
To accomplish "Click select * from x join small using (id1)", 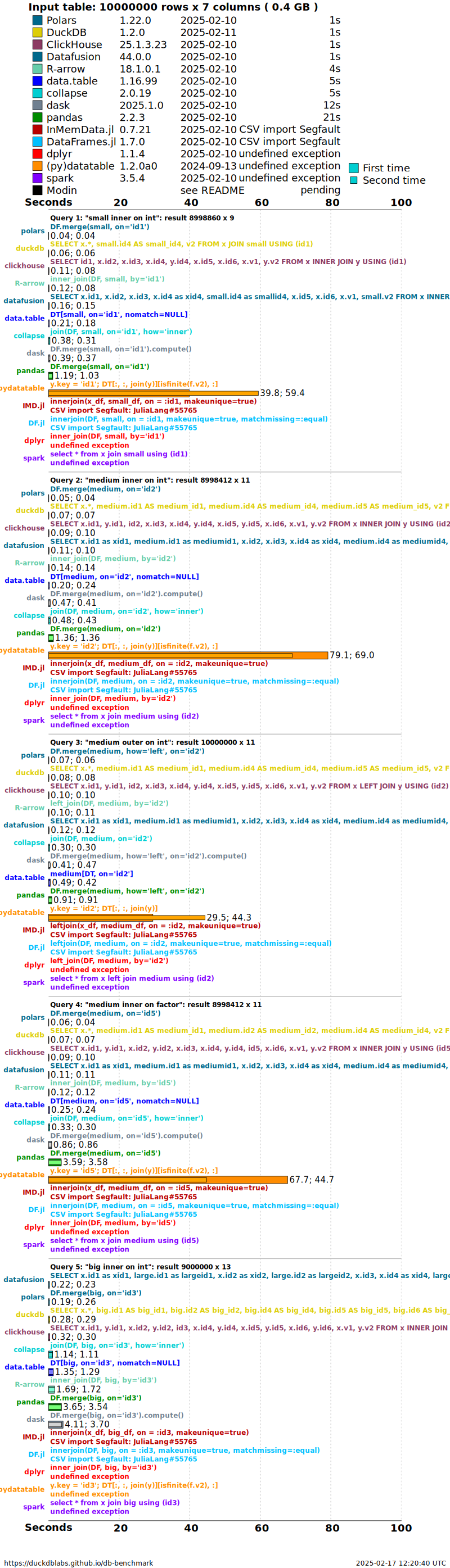I will click(x=119, y=454).
